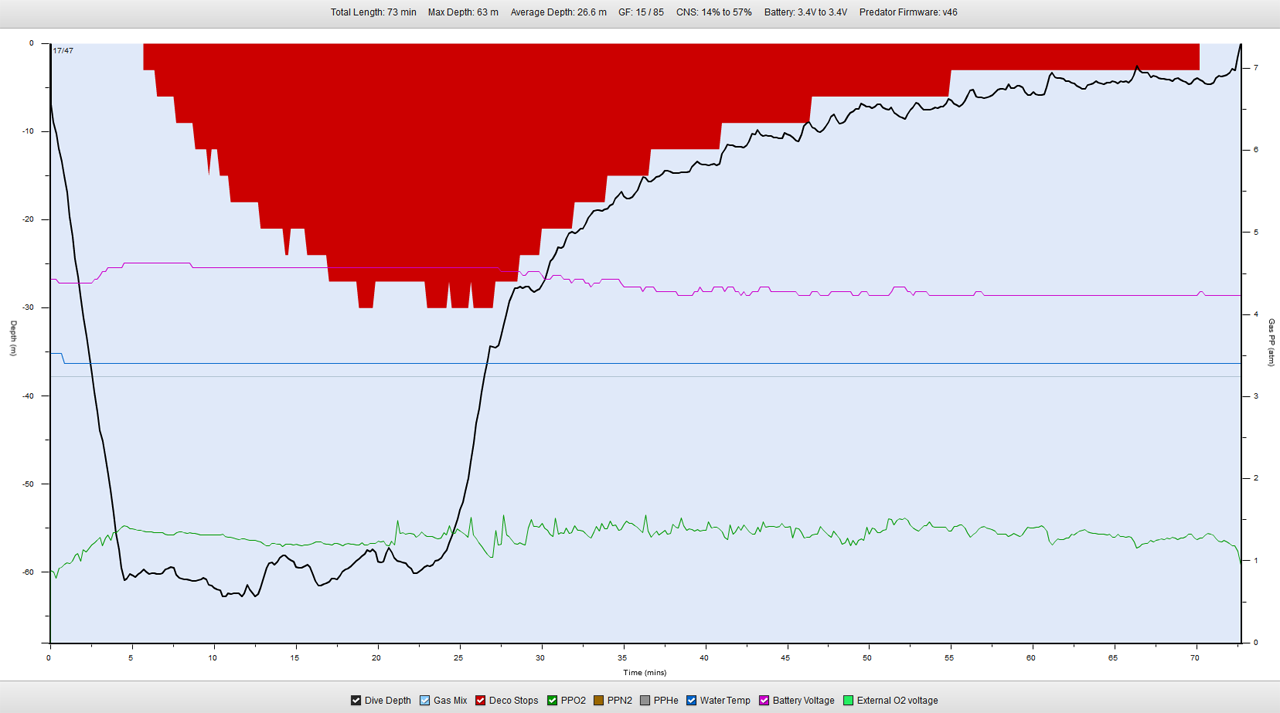
Task: Toggle the Dive Depth checkbox
Action: click(x=356, y=701)
